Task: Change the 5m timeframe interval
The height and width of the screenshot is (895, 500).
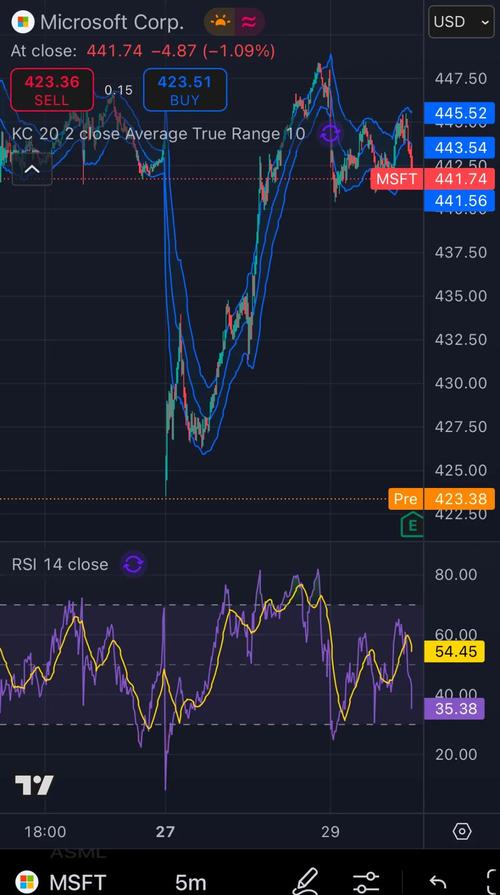Action: 191,882
